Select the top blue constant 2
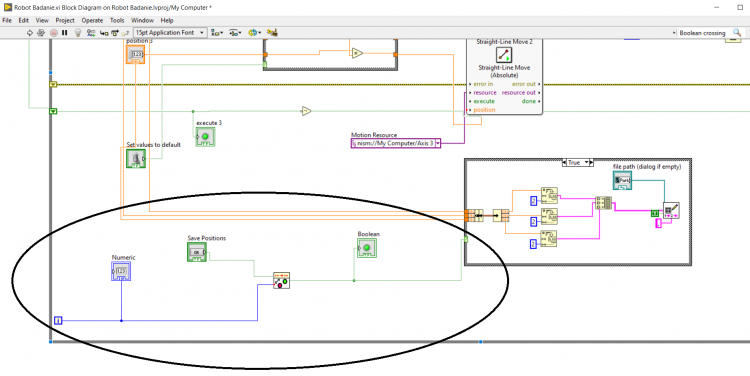Screen dimensions: 750x376 click(x=534, y=200)
